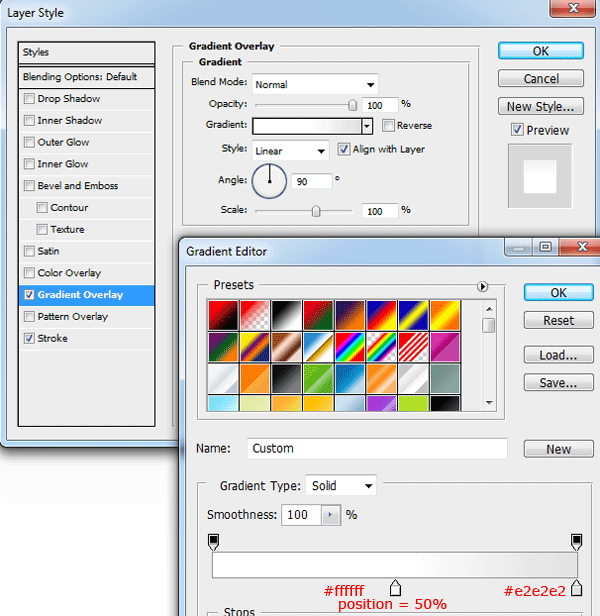
Task: Reset the Gradient Editor
Action: (558, 320)
